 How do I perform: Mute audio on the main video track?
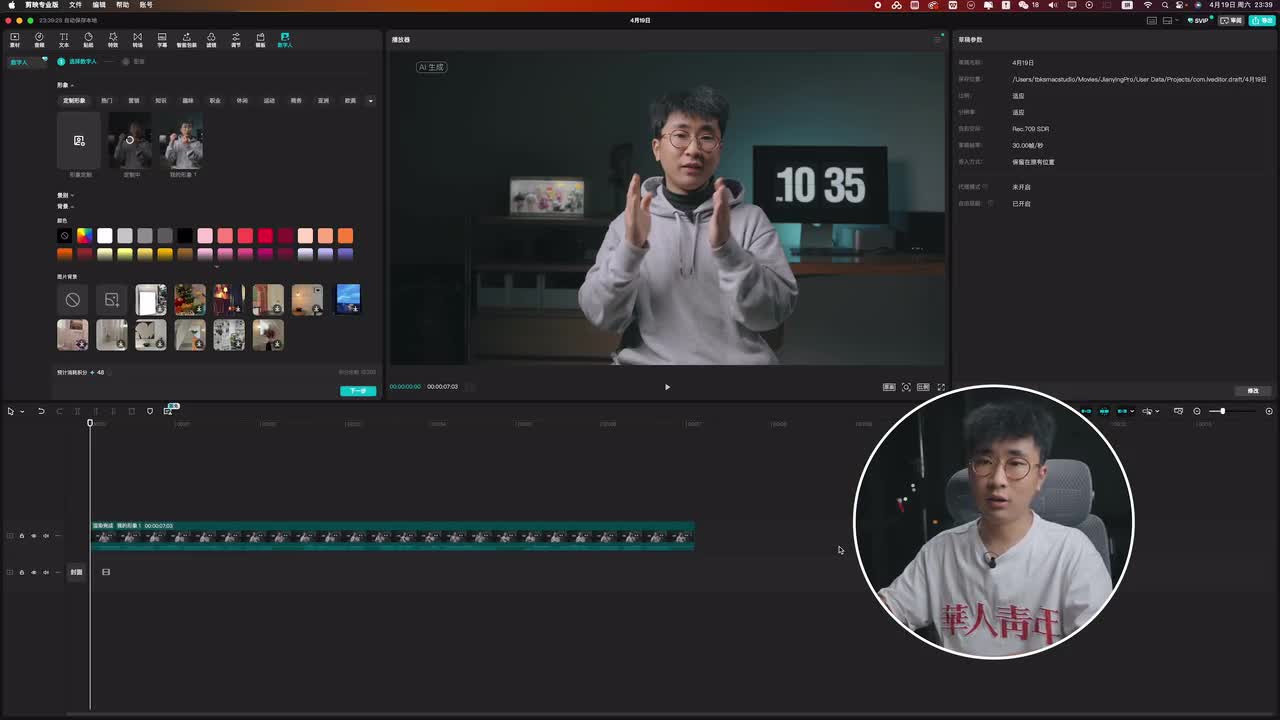click(45, 536)
